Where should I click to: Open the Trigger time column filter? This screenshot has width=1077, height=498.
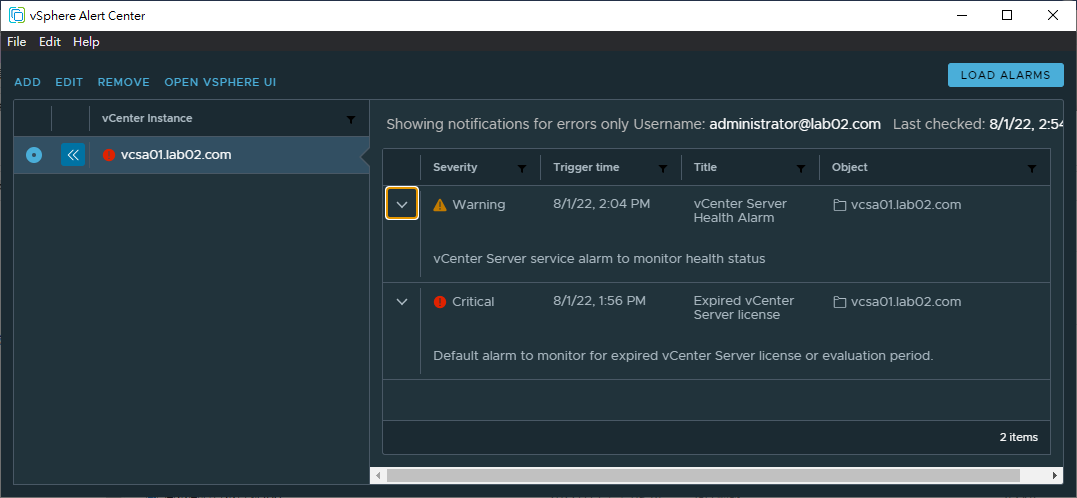coord(663,168)
